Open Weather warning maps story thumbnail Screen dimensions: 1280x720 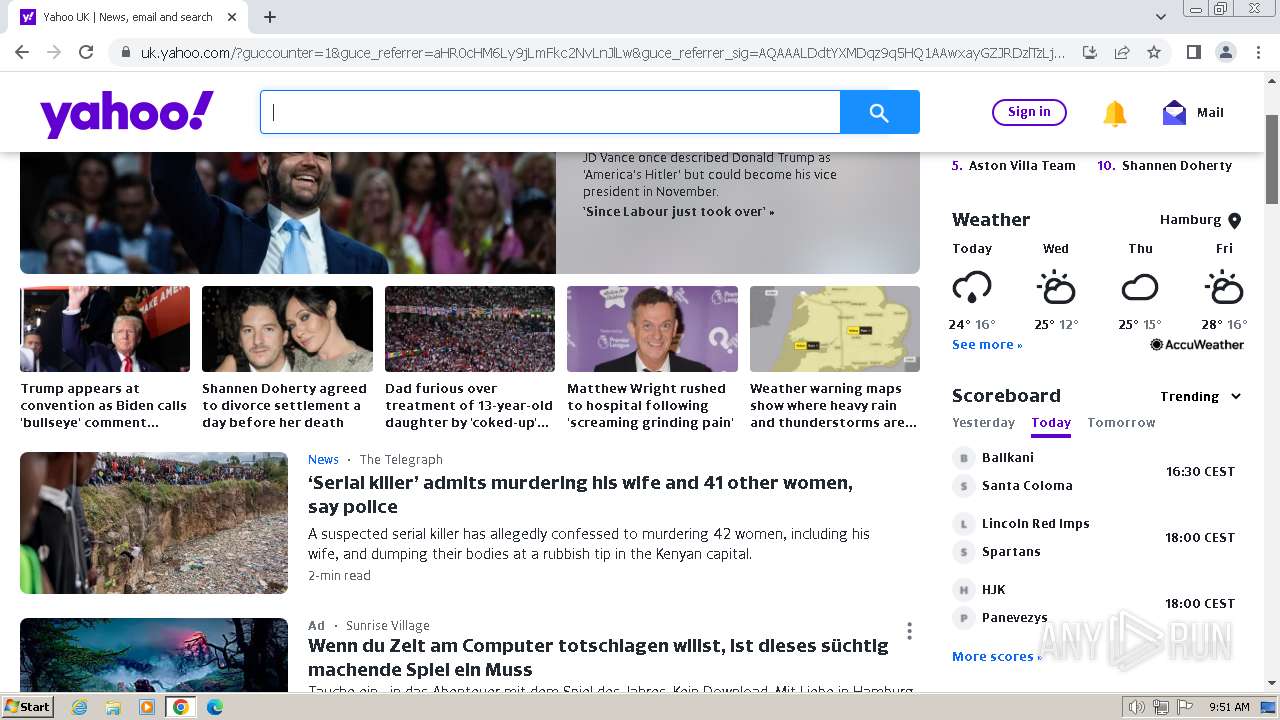coord(835,329)
